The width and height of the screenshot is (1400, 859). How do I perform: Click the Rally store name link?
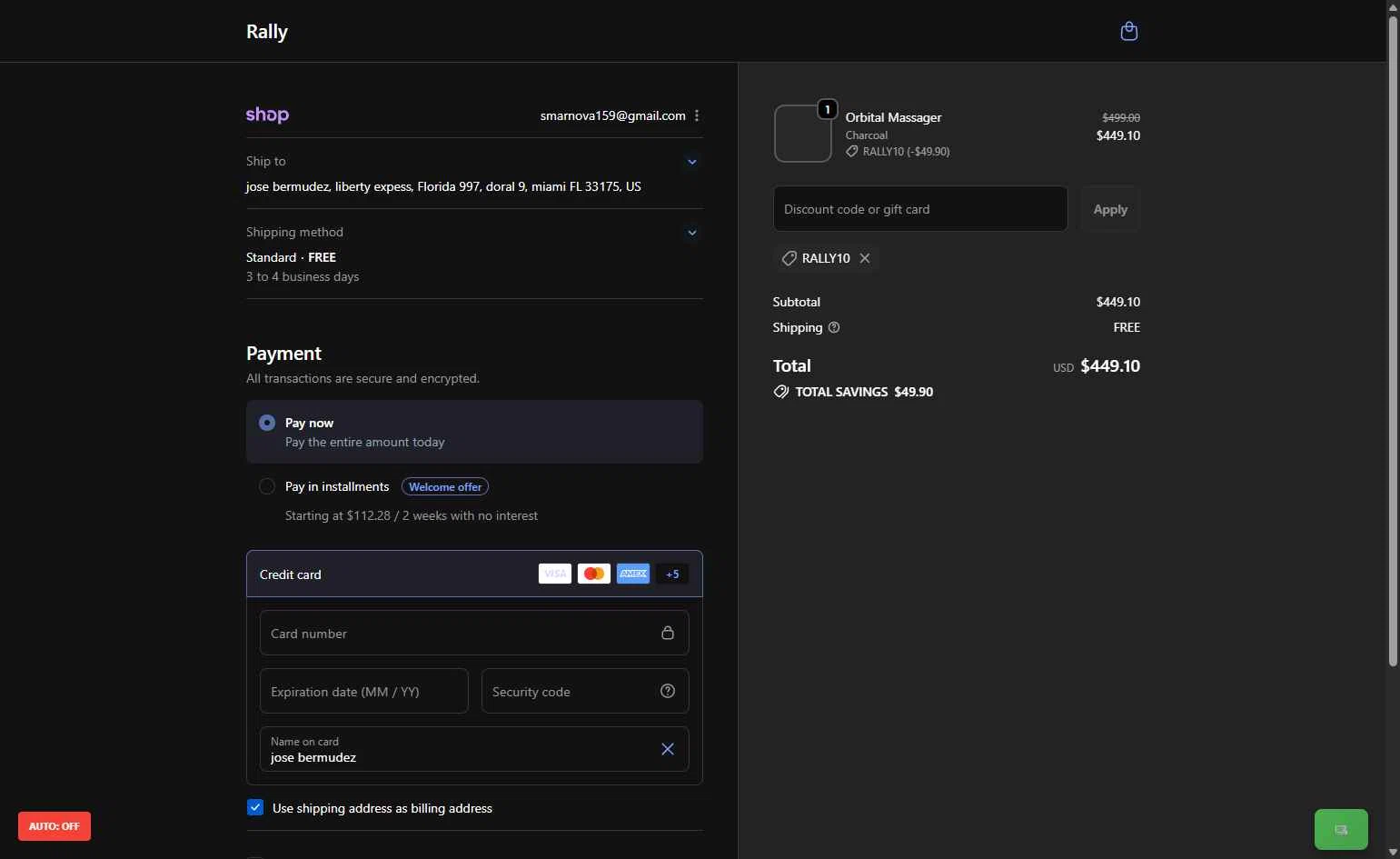pos(267,31)
